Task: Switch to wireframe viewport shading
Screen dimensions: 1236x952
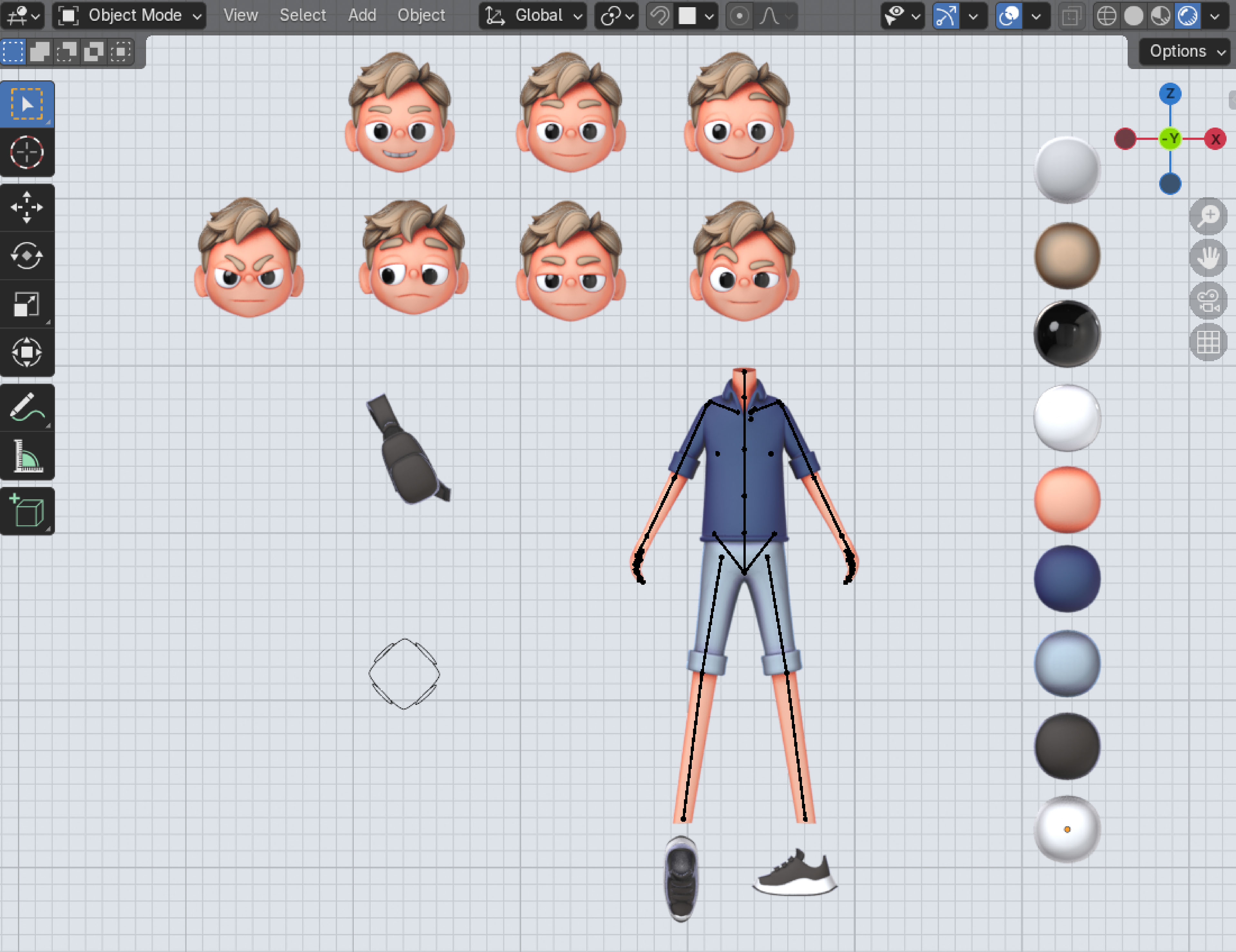Action: coord(1106,16)
